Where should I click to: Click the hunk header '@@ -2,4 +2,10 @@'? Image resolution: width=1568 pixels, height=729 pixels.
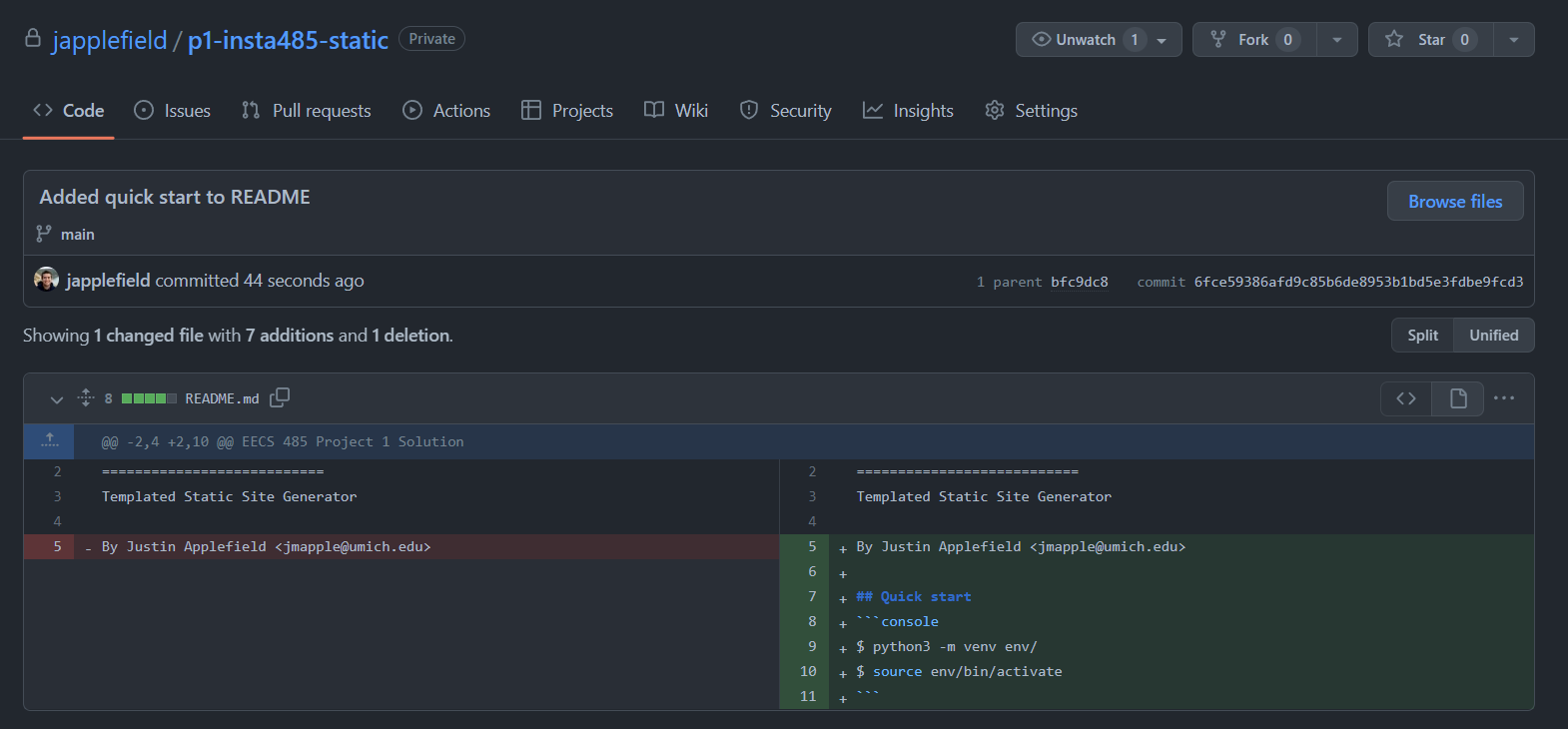point(168,441)
